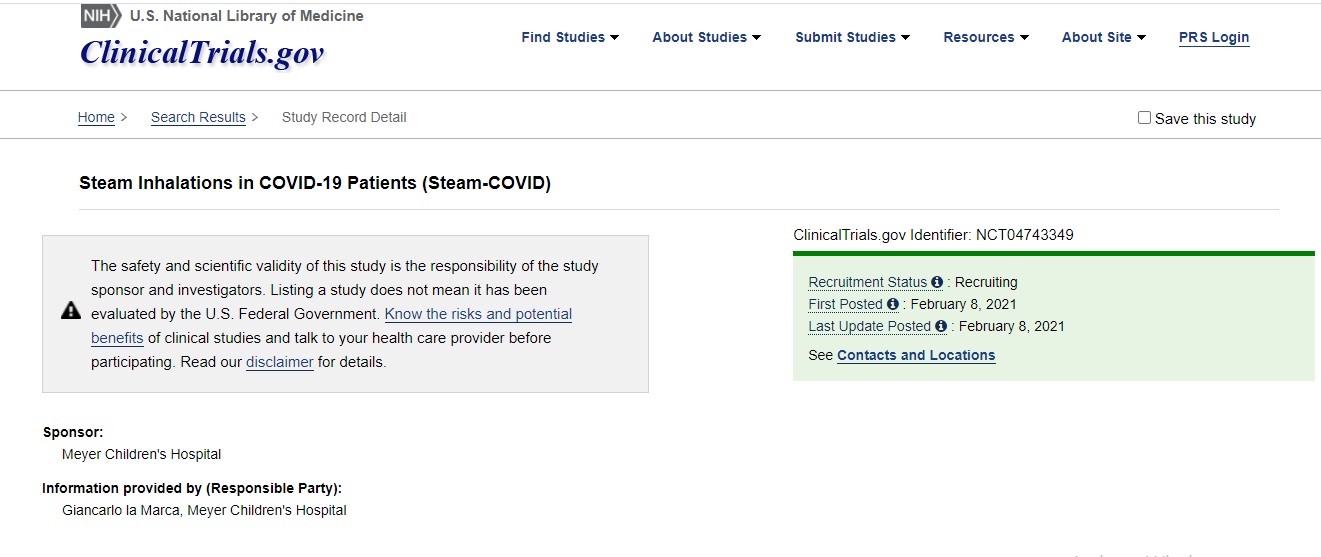Image resolution: width=1321 pixels, height=557 pixels.
Task: Click the warning triangle icon in disclaimer box
Action: (x=71, y=311)
